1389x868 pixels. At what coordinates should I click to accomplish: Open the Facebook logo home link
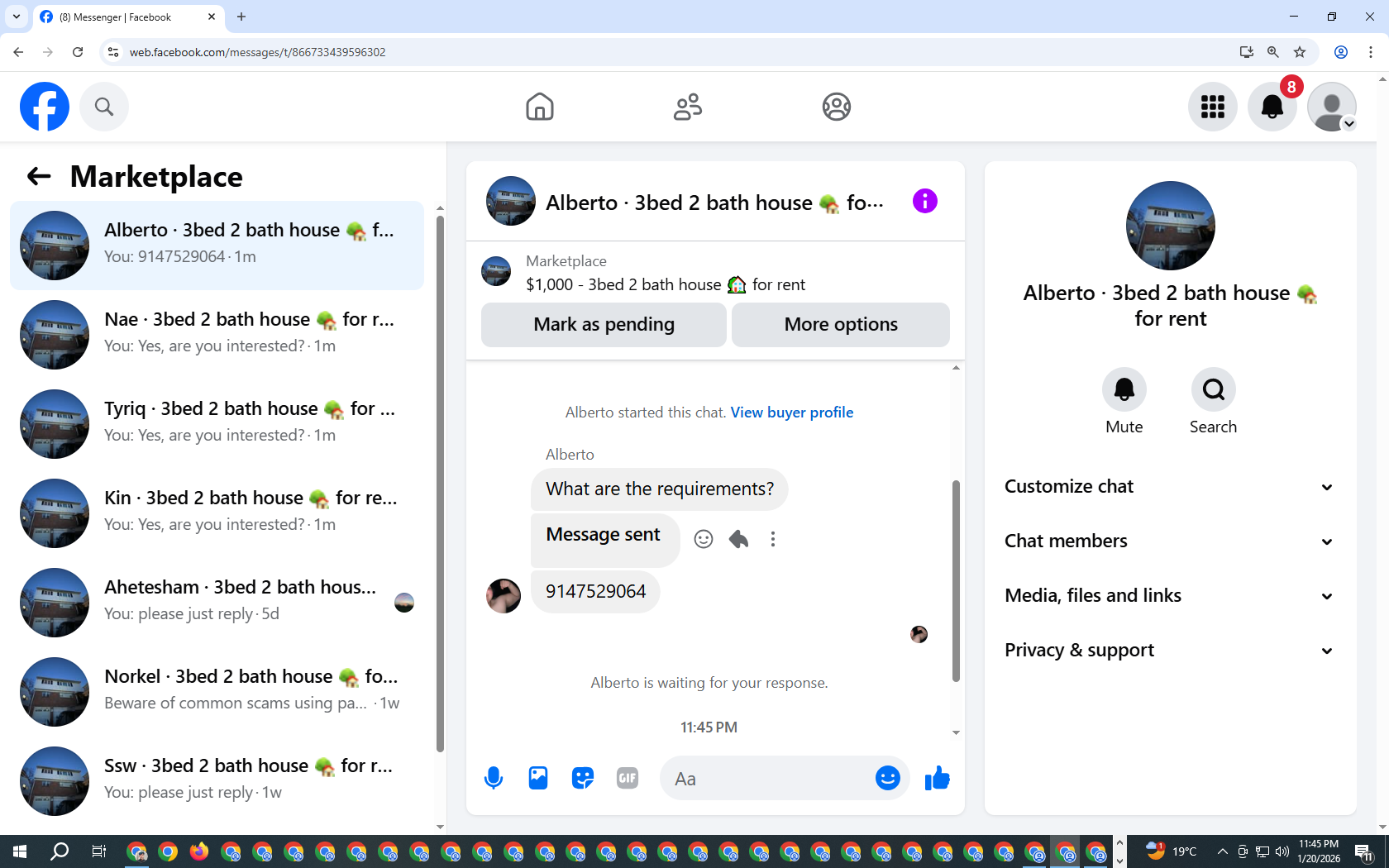click(x=45, y=107)
